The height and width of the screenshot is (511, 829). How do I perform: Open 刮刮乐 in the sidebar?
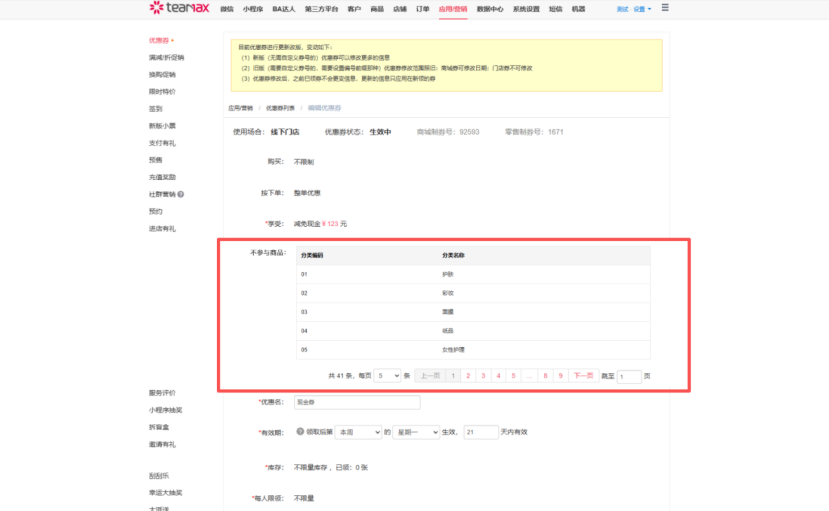click(x=159, y=476)
